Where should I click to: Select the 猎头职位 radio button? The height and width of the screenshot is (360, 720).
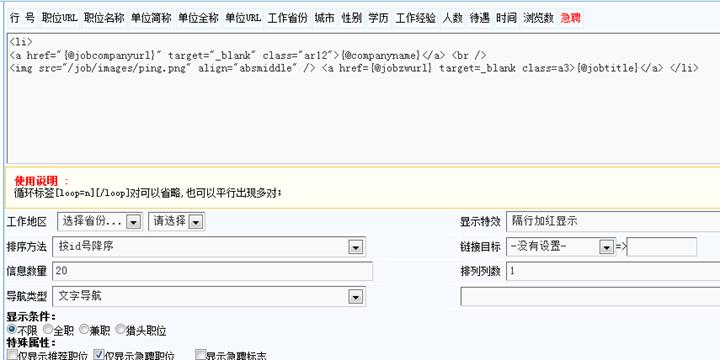[120, 329]
